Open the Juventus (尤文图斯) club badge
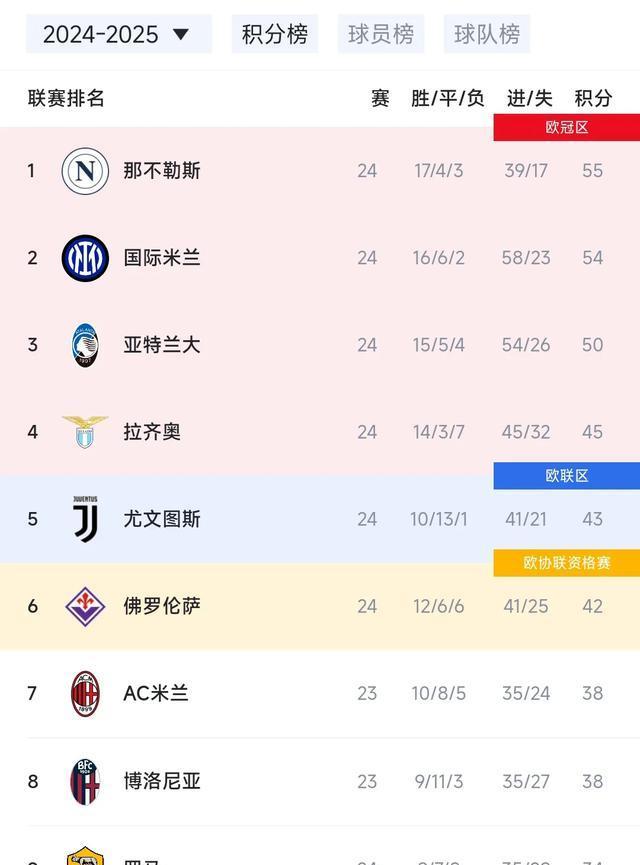The image size is (640, 865). click(x=84, y=519)
